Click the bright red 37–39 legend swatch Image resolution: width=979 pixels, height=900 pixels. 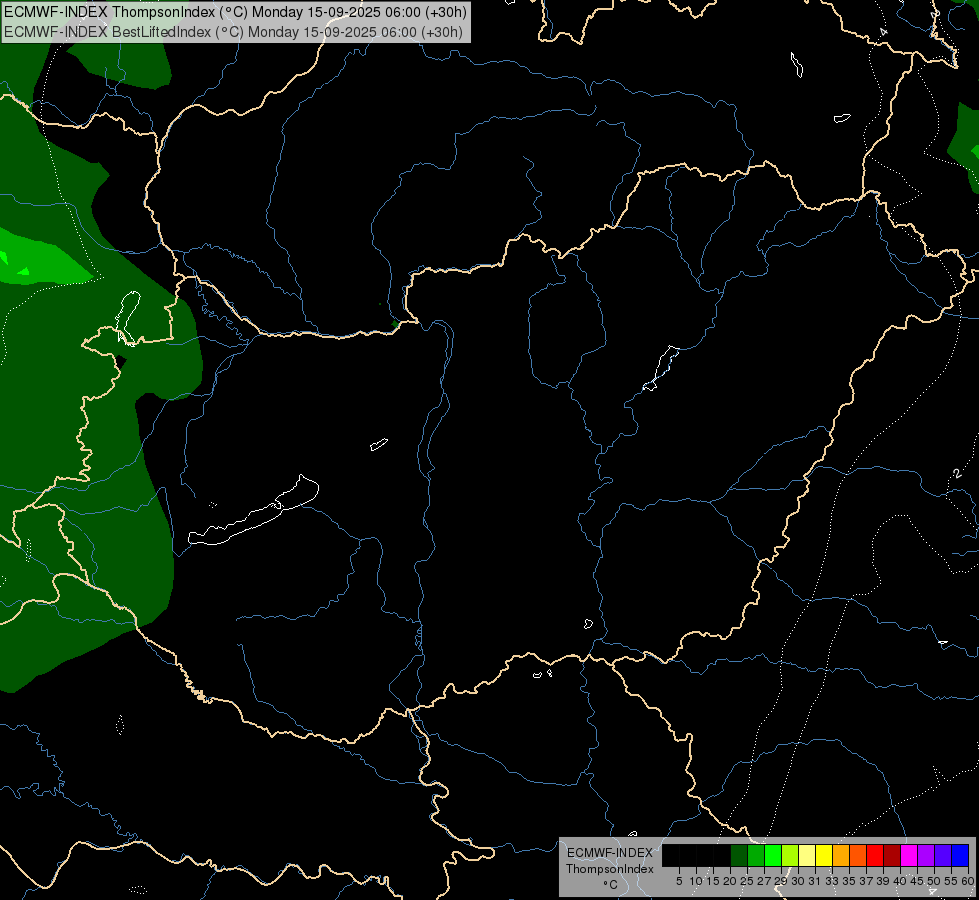875,855
